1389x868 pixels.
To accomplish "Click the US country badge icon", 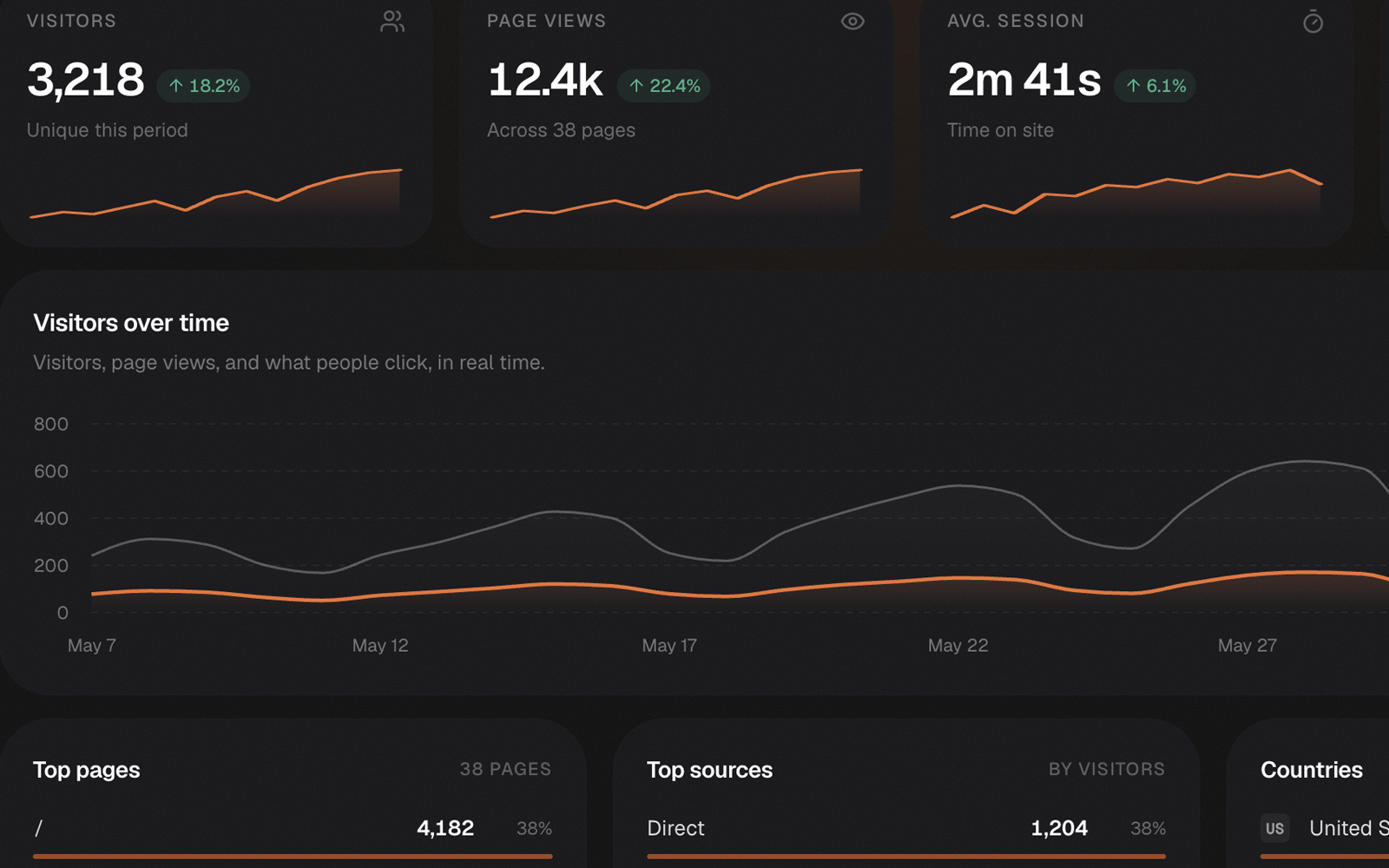I will pyautogui.click(x=1274, y=828).
